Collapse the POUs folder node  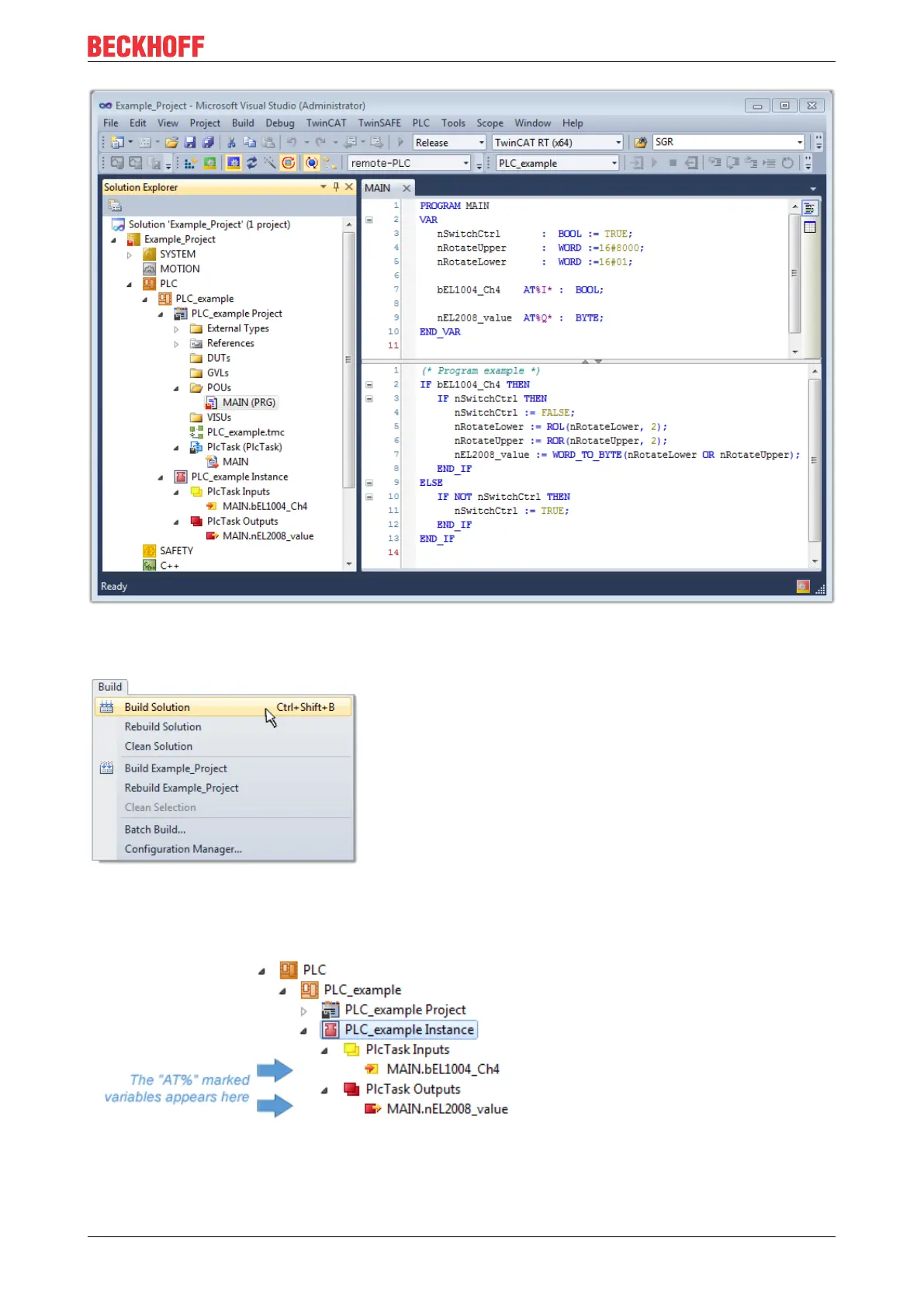tap(176, 388)
